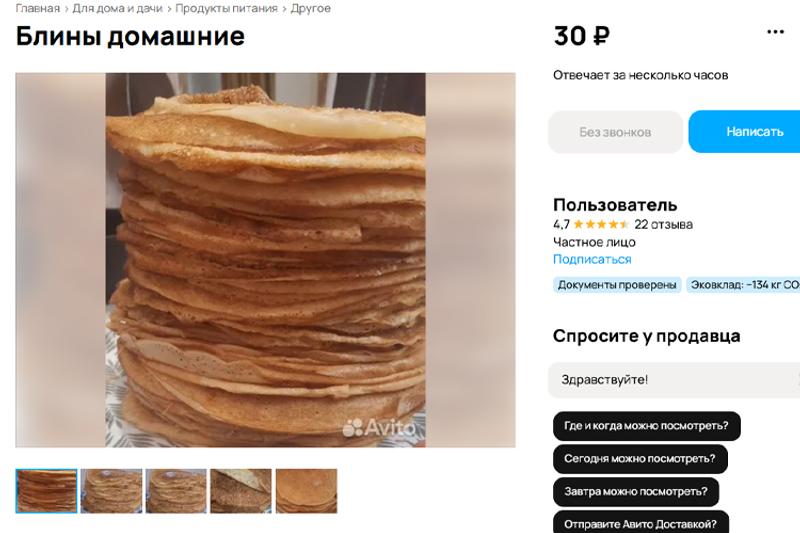The height and width of the screenshot is (533, 800).
Task: Choose 'Где и когда можно посмотреть?' quick question
Action: pos(646,426)
